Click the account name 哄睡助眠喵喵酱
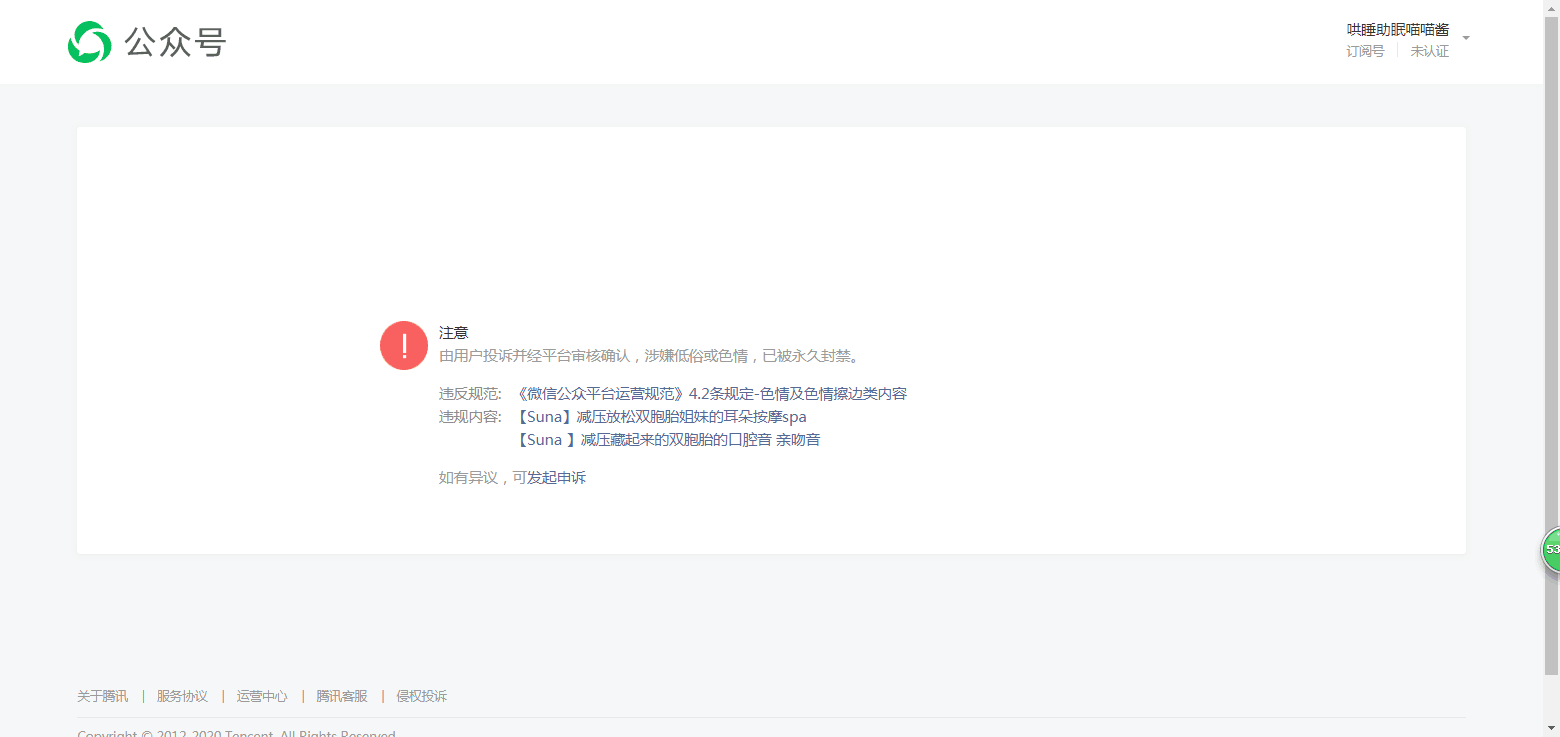The image size is (1560, 737). (x=1398, y=30)
